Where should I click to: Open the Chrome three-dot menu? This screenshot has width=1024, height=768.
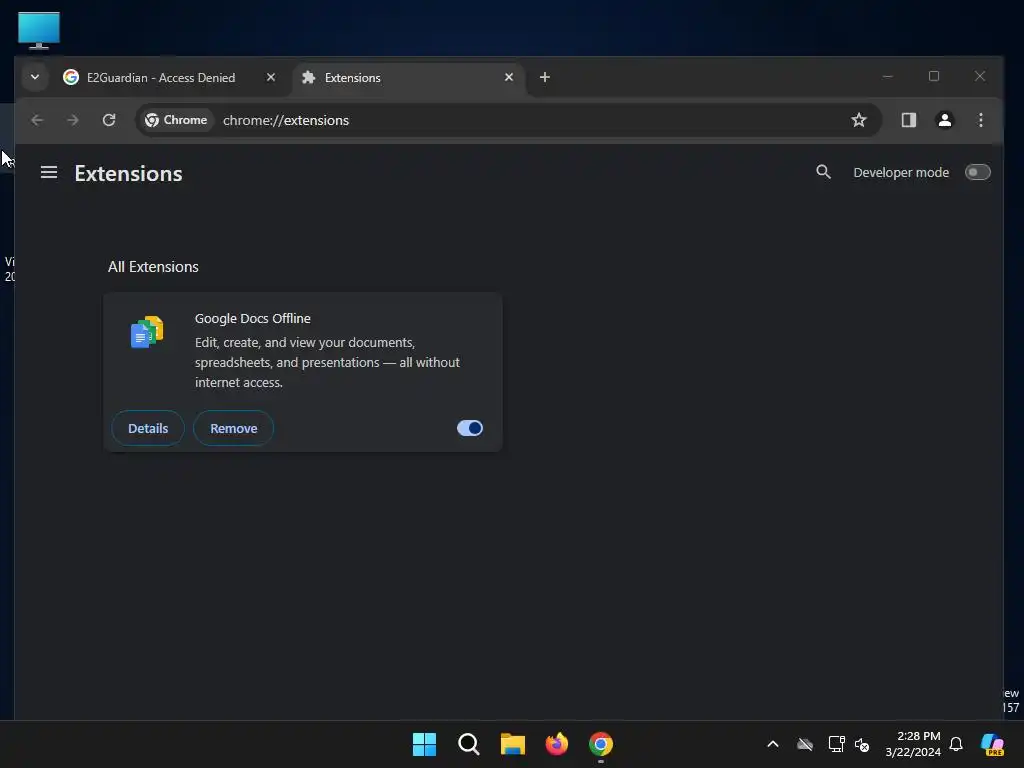click(981, 120)
